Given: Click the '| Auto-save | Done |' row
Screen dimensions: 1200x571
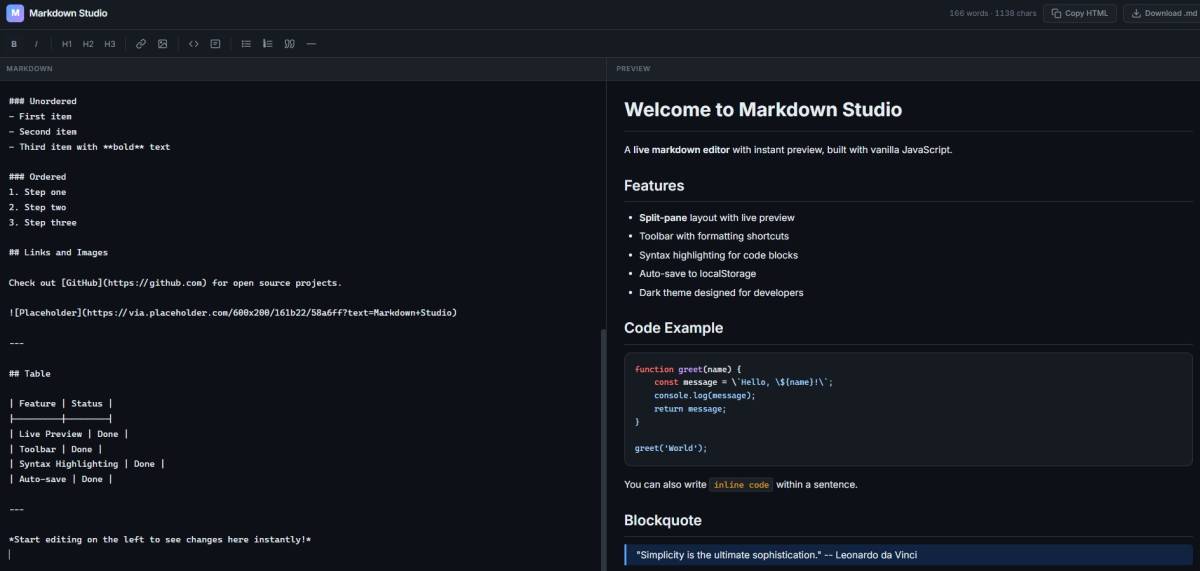Looking at the screenshot, I should click(61, 479).
